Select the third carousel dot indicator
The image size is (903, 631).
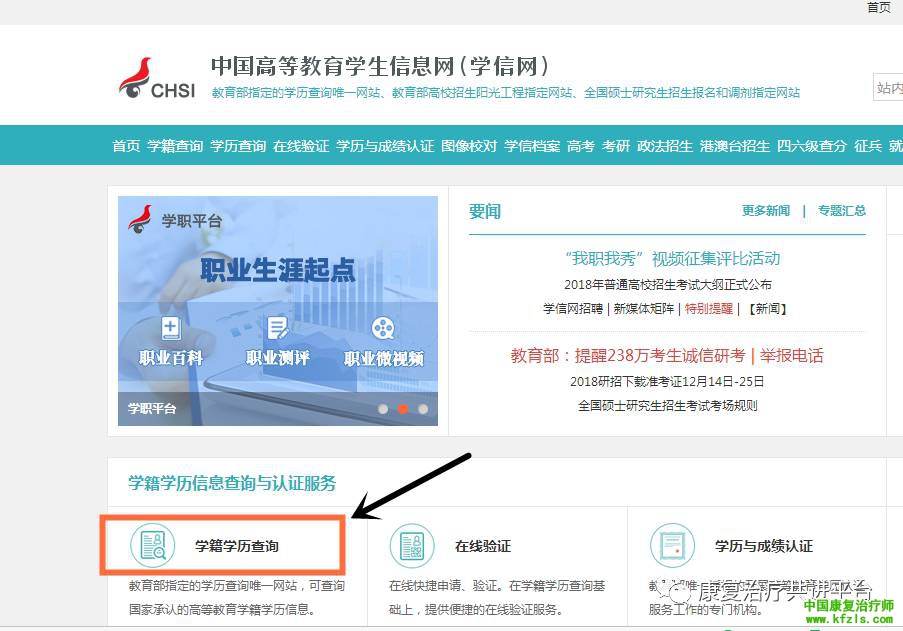tap(423, 409)
